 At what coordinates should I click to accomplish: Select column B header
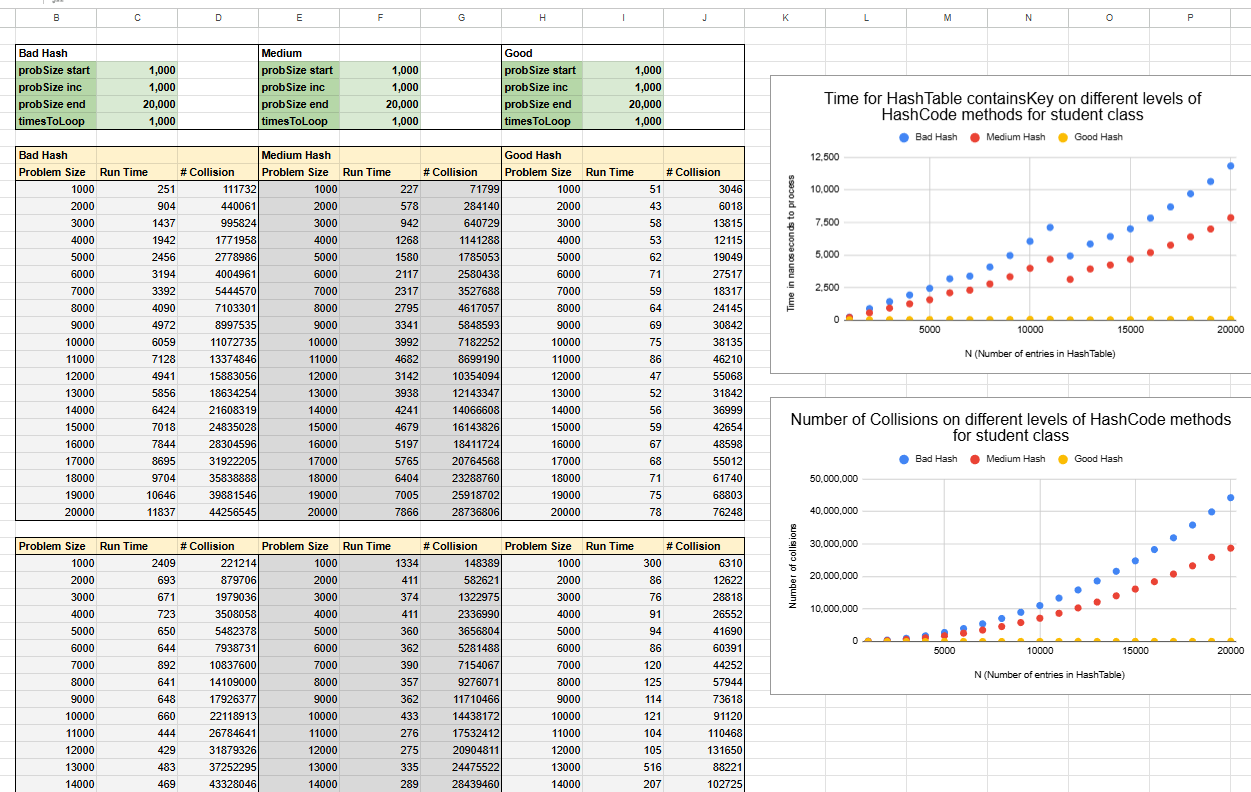click(x=55, y=18)
